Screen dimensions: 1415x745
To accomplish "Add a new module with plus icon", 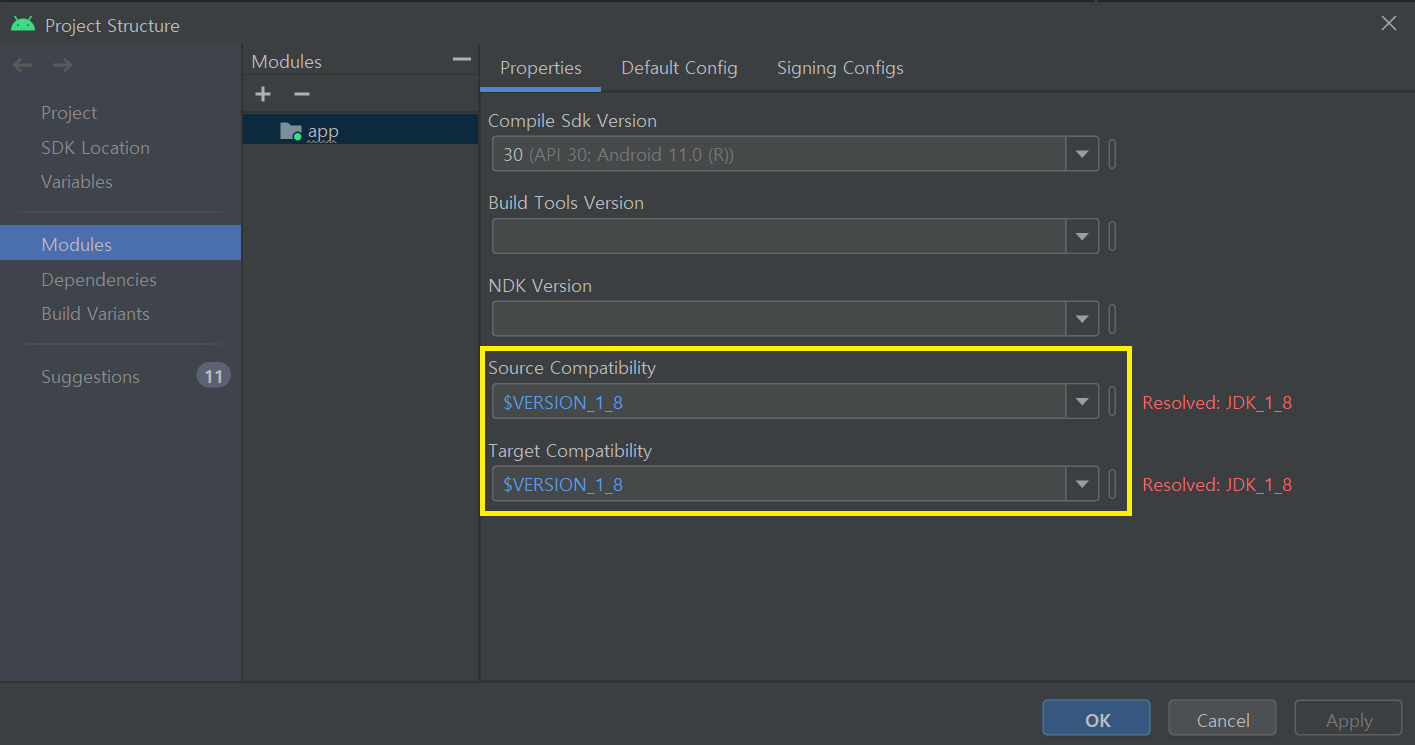I will pyautogui.click(x=263, y=94).
